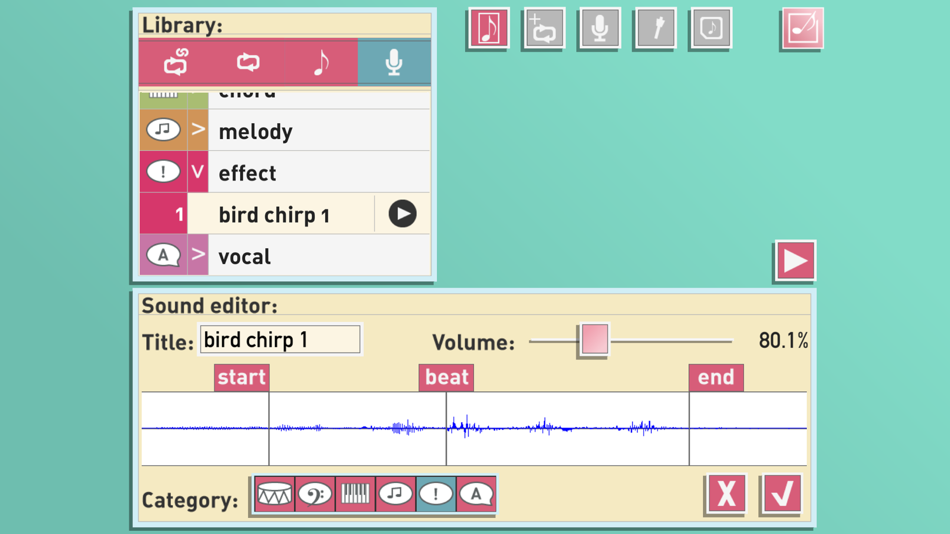Switch to linked loops library tab
The height and width of the screenshot is (534, 950).
tap(176, 62)
